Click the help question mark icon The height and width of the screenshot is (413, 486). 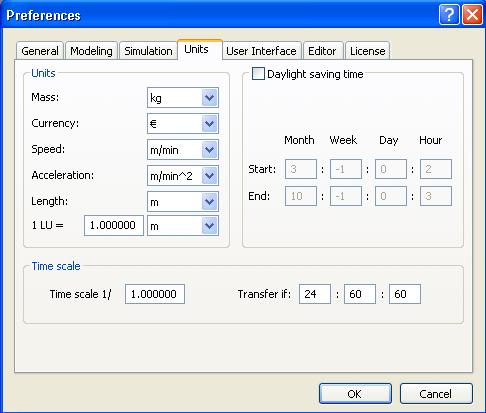point(449,15)
